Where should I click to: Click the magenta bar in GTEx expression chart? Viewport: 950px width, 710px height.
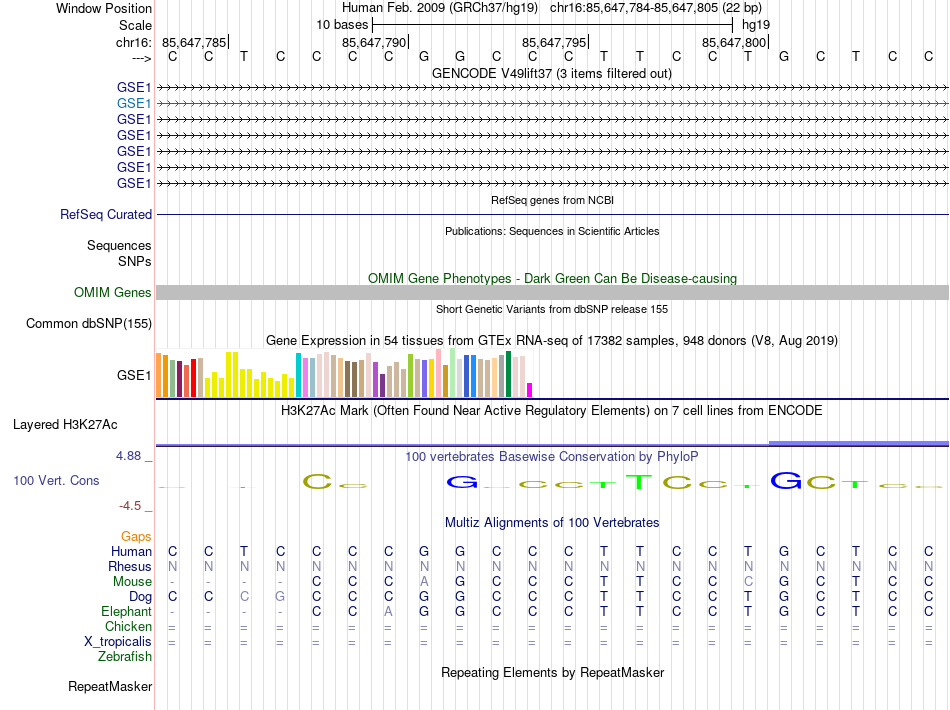click(x=530, y=390)
